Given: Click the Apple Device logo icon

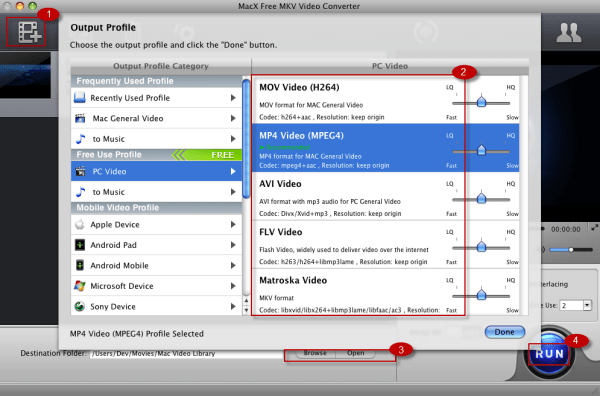Looking at the screenshot, I should click(80, 224).
